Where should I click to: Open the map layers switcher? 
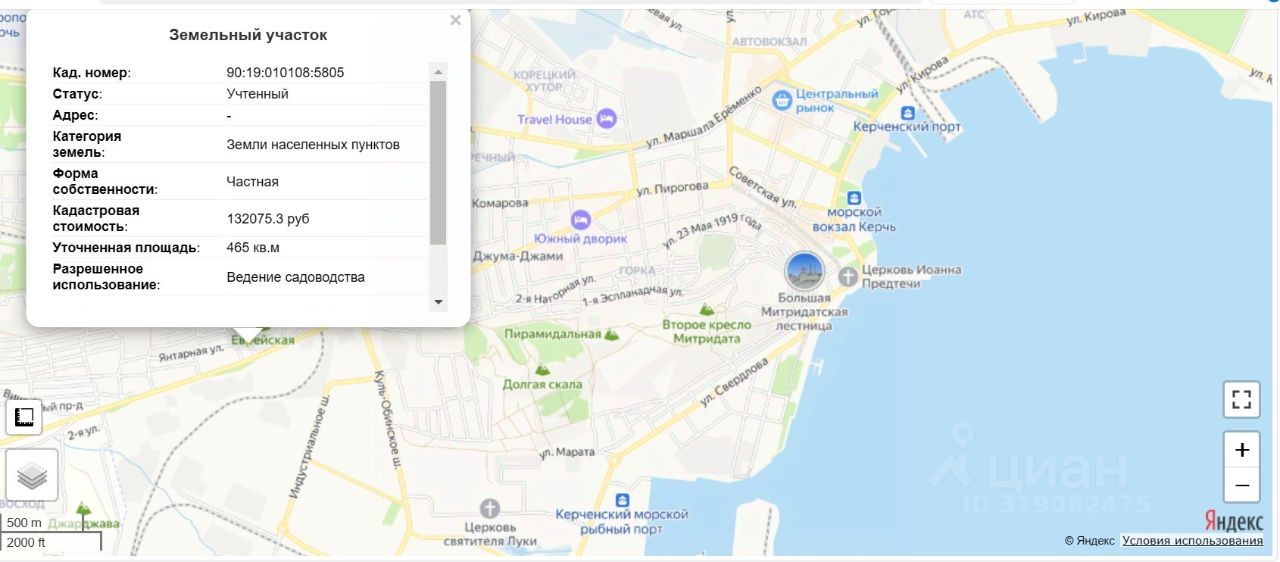pos(32,475)
